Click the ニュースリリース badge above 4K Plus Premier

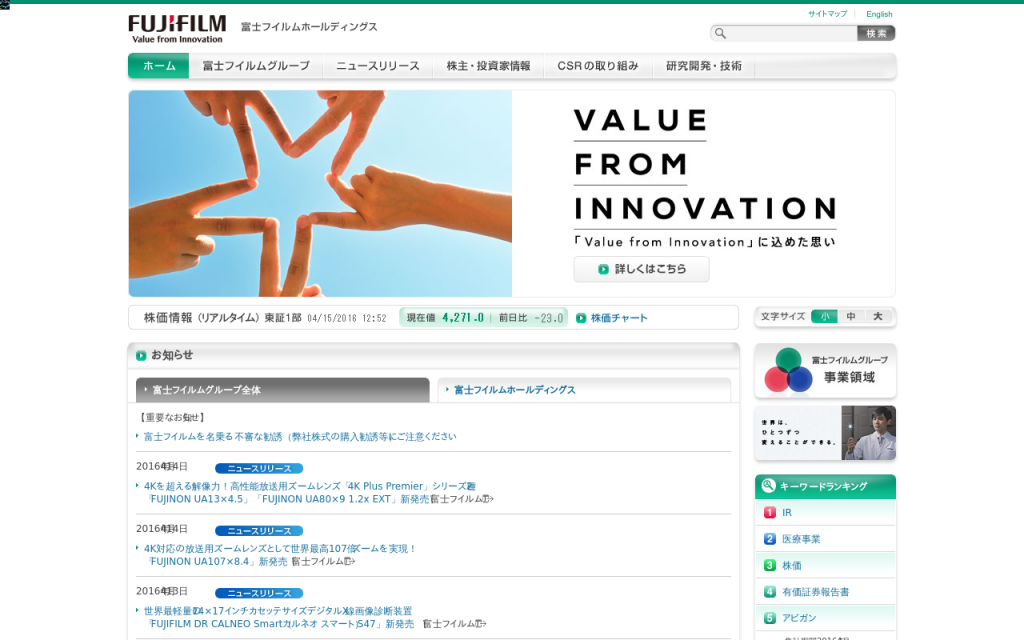[259, 468]
